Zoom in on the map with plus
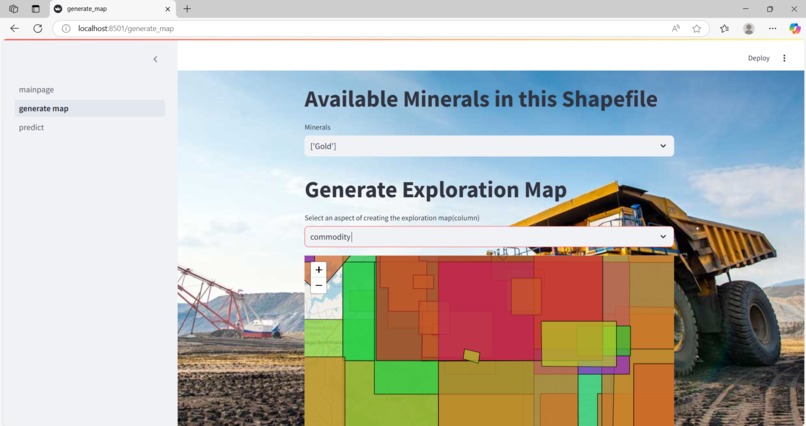Screen dimensions: 806x426 (319, 270)
